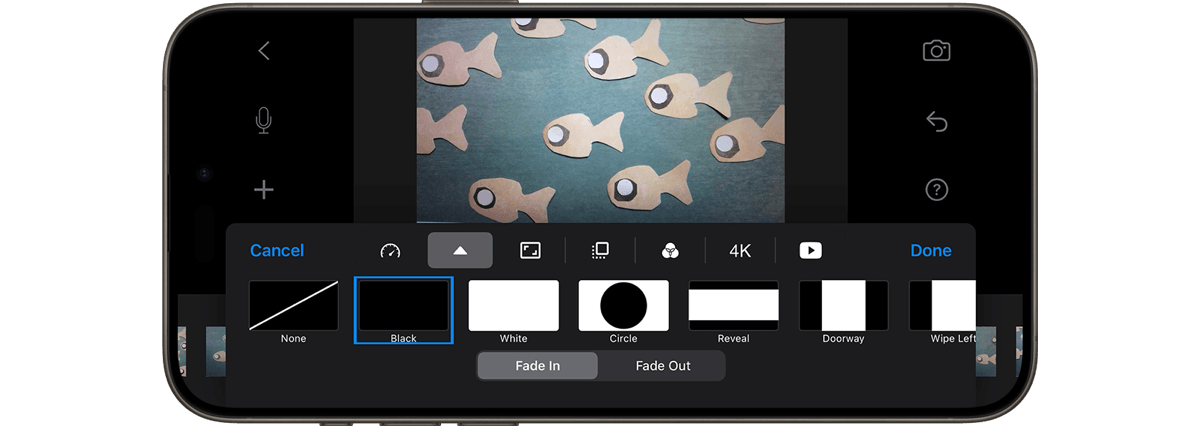The width and height of the screenshot is (1200, 426).
Task: Tap the Done button
Action: point(931,251)
